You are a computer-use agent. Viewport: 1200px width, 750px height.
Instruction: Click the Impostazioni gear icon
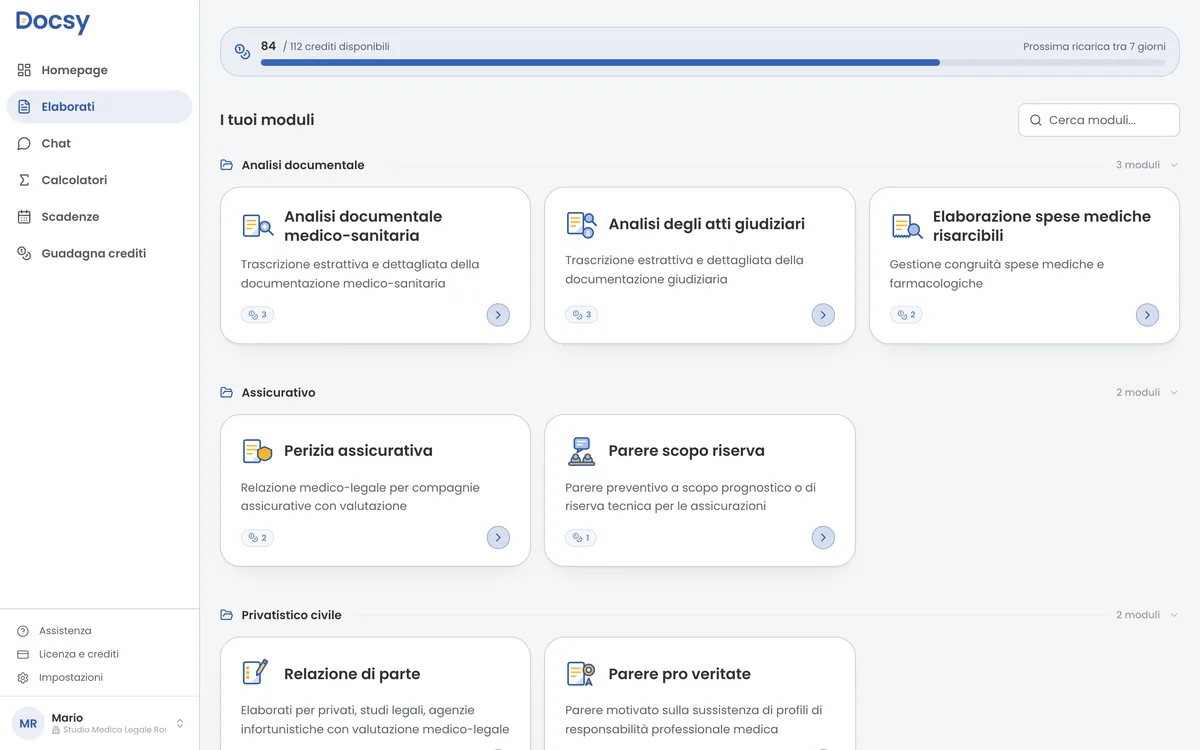click(x=23, y=677)
